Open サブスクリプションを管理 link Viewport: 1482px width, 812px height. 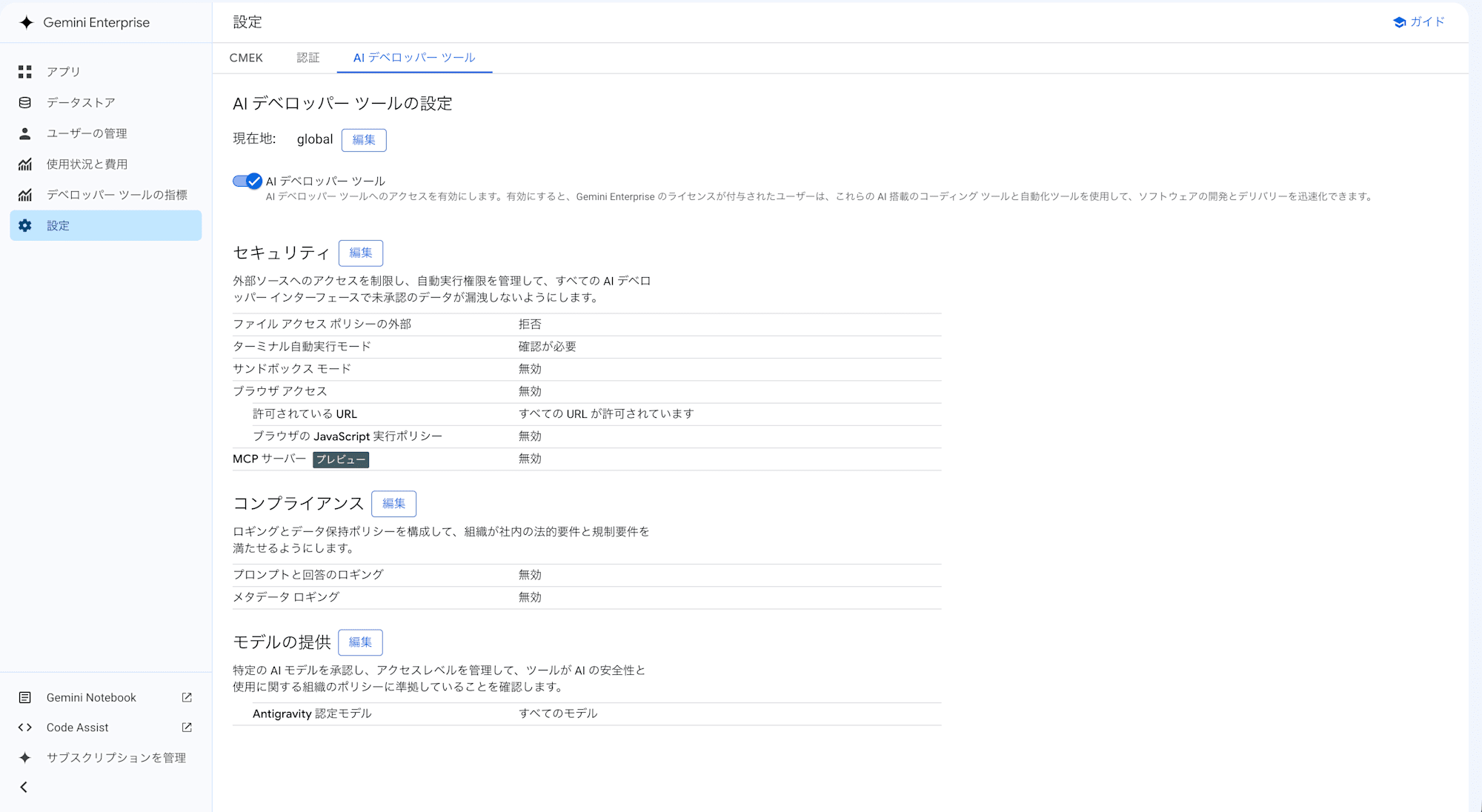[x=106, y=758]
